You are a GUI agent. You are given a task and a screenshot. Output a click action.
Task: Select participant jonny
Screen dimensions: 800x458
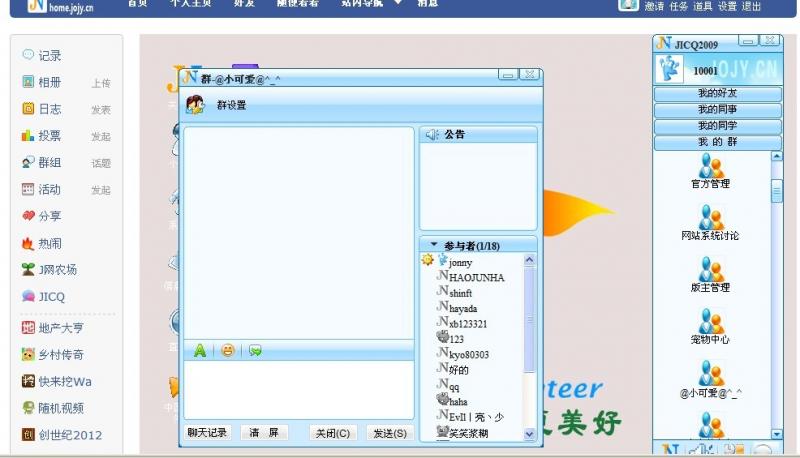tap(460, 263)
